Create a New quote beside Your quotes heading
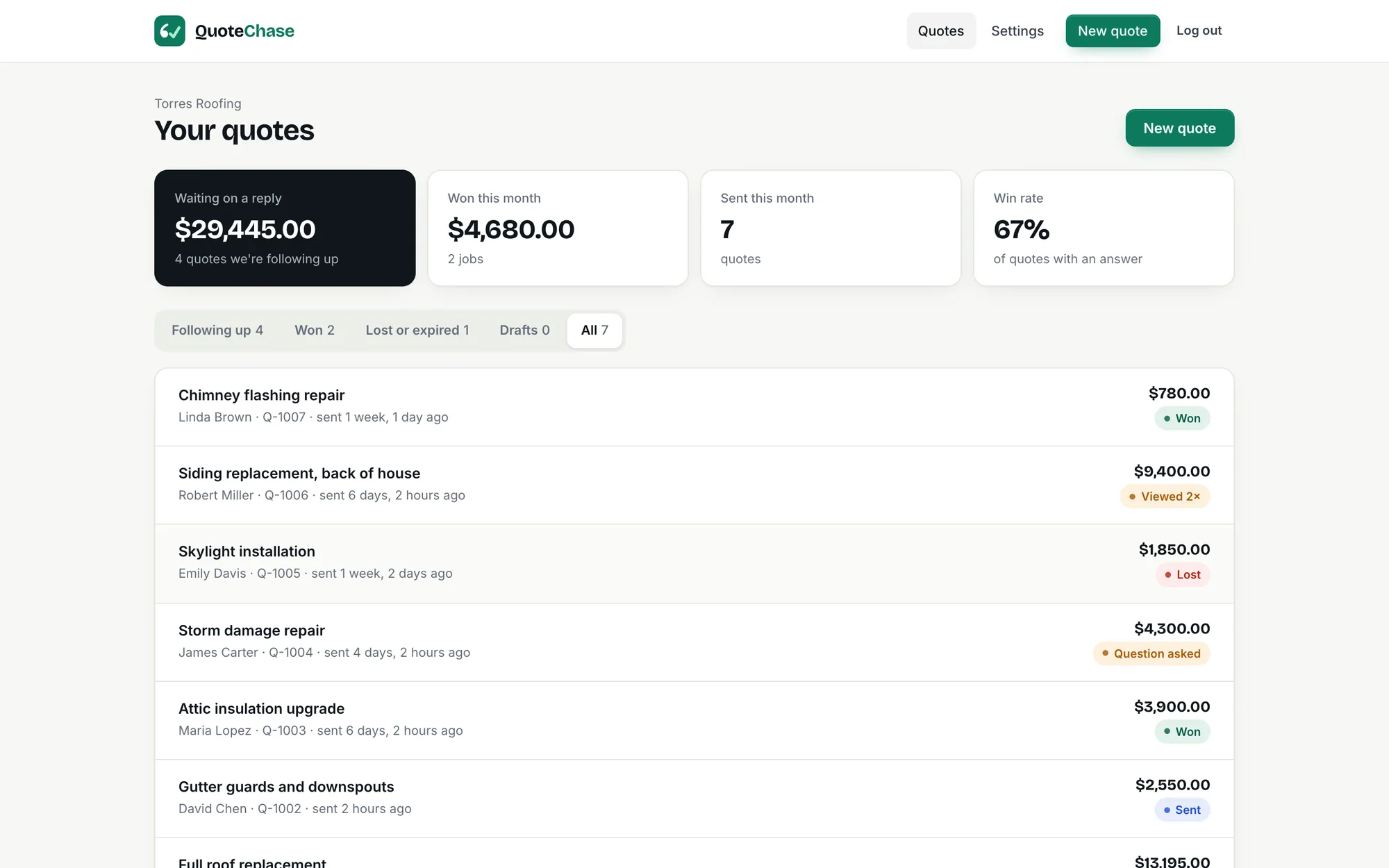 1179,128
